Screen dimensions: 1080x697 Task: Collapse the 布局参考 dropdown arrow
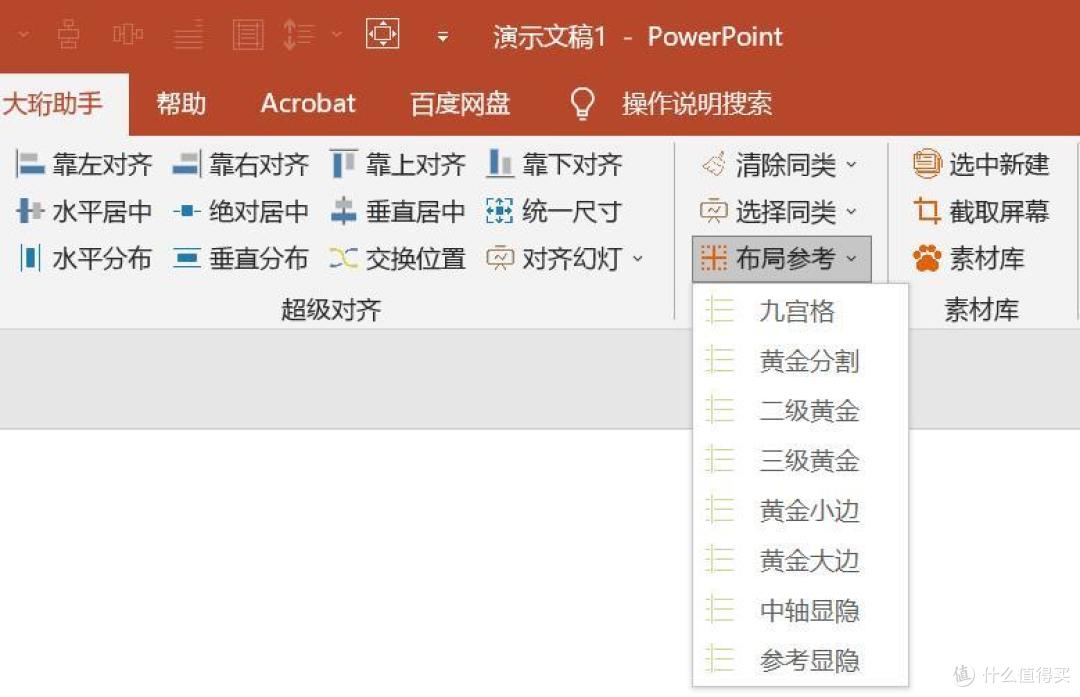click(851, 259)
